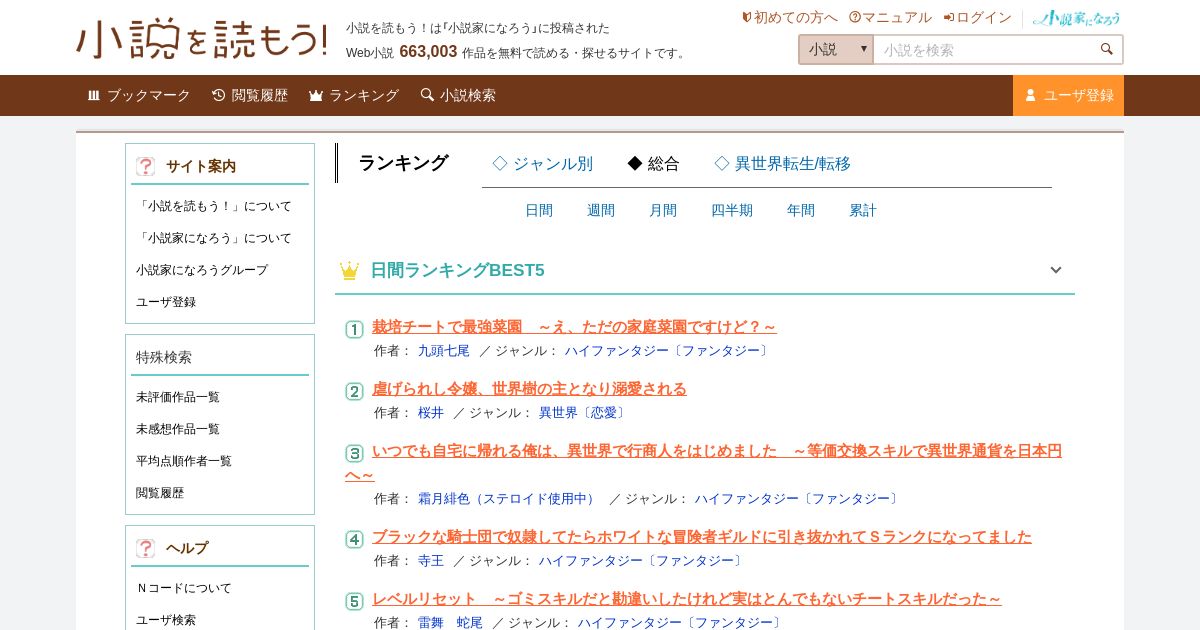Open author 寺王 page
This screenshot has height=630, width=1200.
430,561
